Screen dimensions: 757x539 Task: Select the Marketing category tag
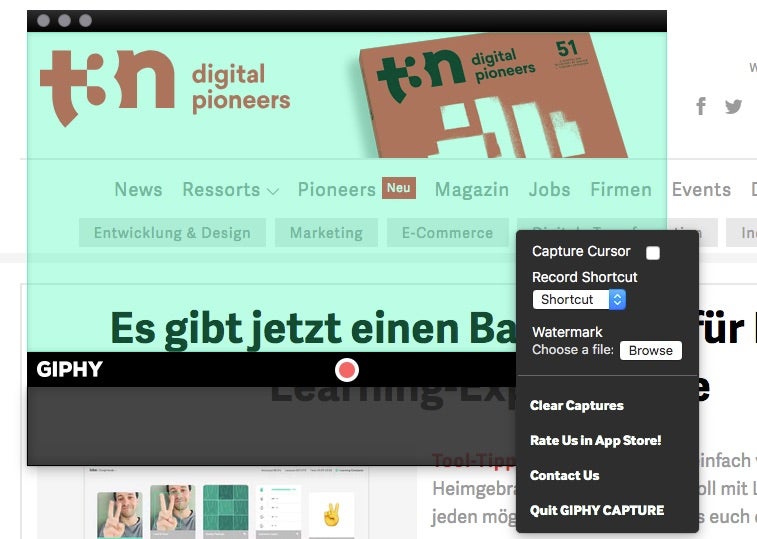tap(326, 233)
